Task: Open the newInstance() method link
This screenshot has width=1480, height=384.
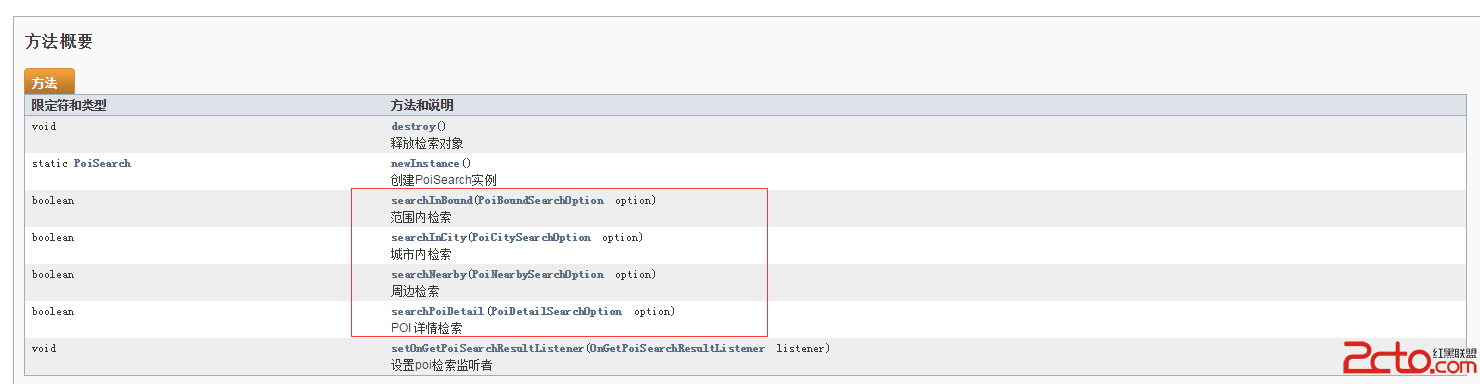Action: [x=425, y=163]
